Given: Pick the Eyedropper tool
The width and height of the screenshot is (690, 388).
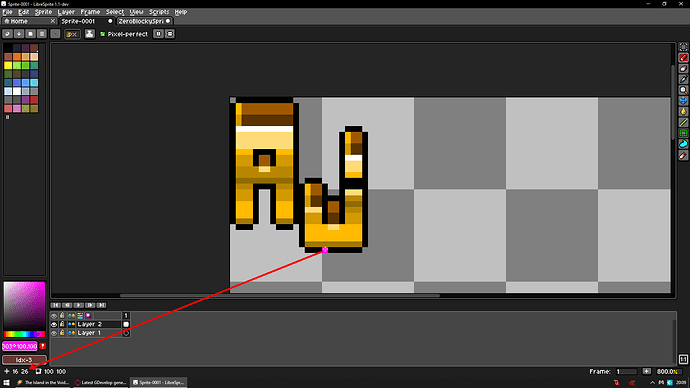Looking at the screenshot, I should (683, 79).
